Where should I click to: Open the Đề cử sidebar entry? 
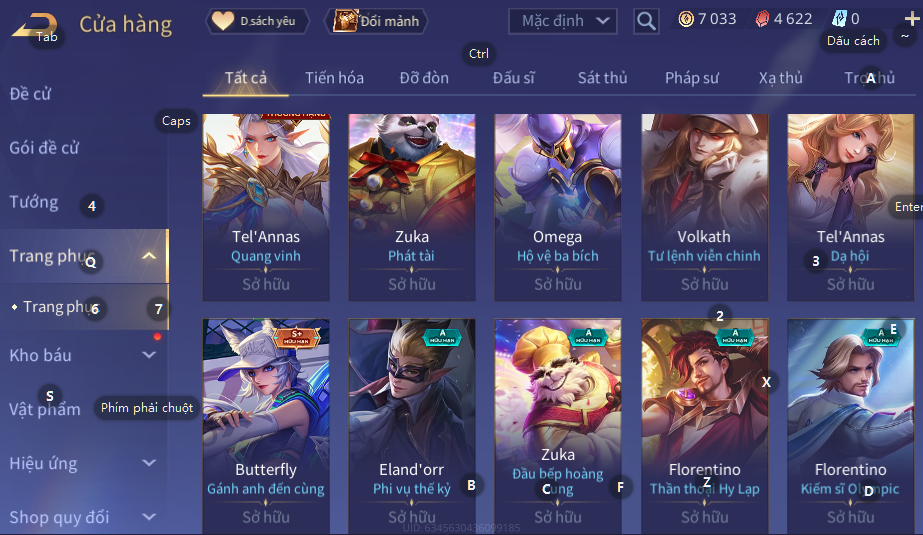30,94
